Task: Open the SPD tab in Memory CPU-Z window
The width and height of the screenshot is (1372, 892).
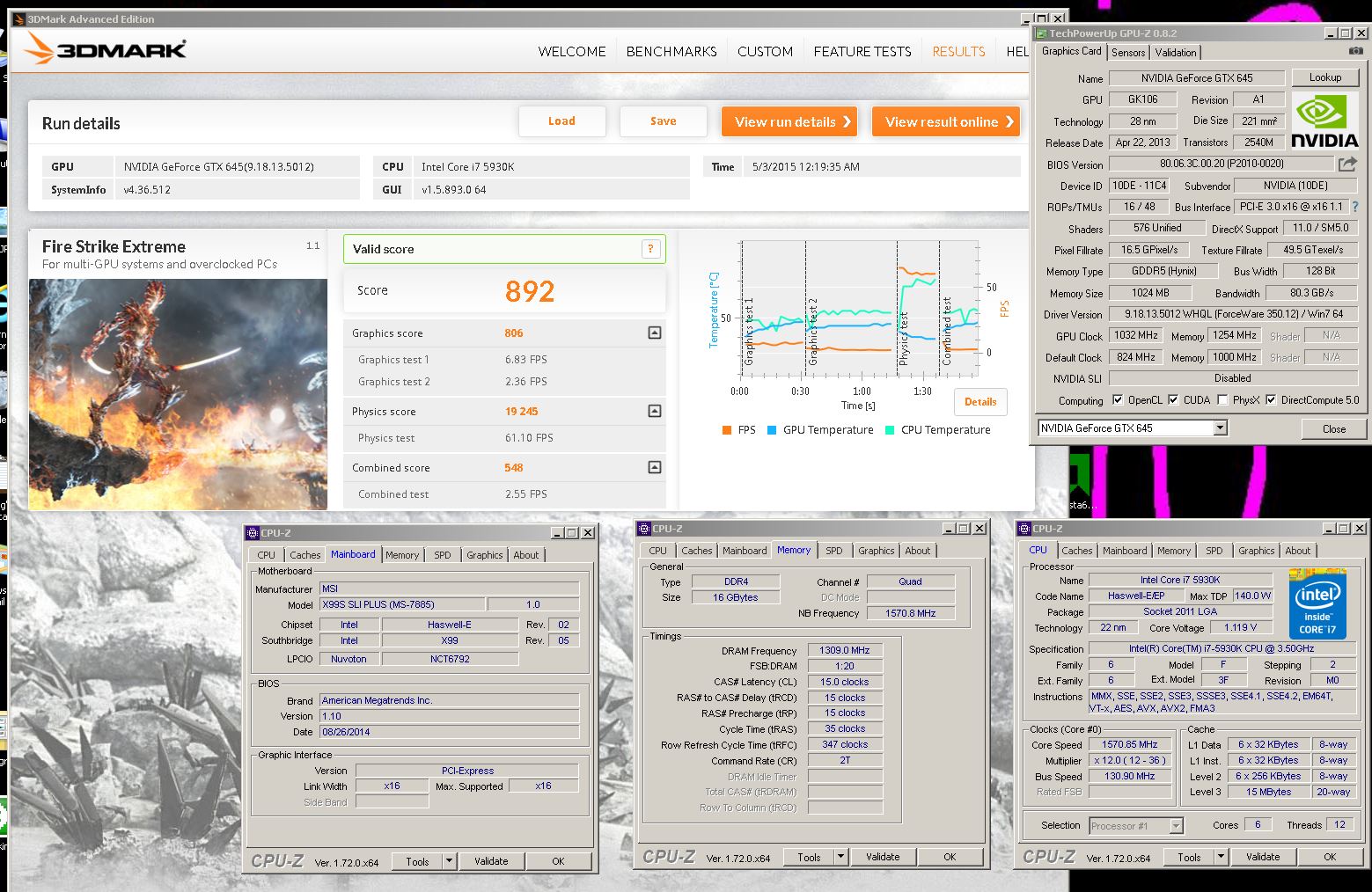Action: (x=833, y=551)
